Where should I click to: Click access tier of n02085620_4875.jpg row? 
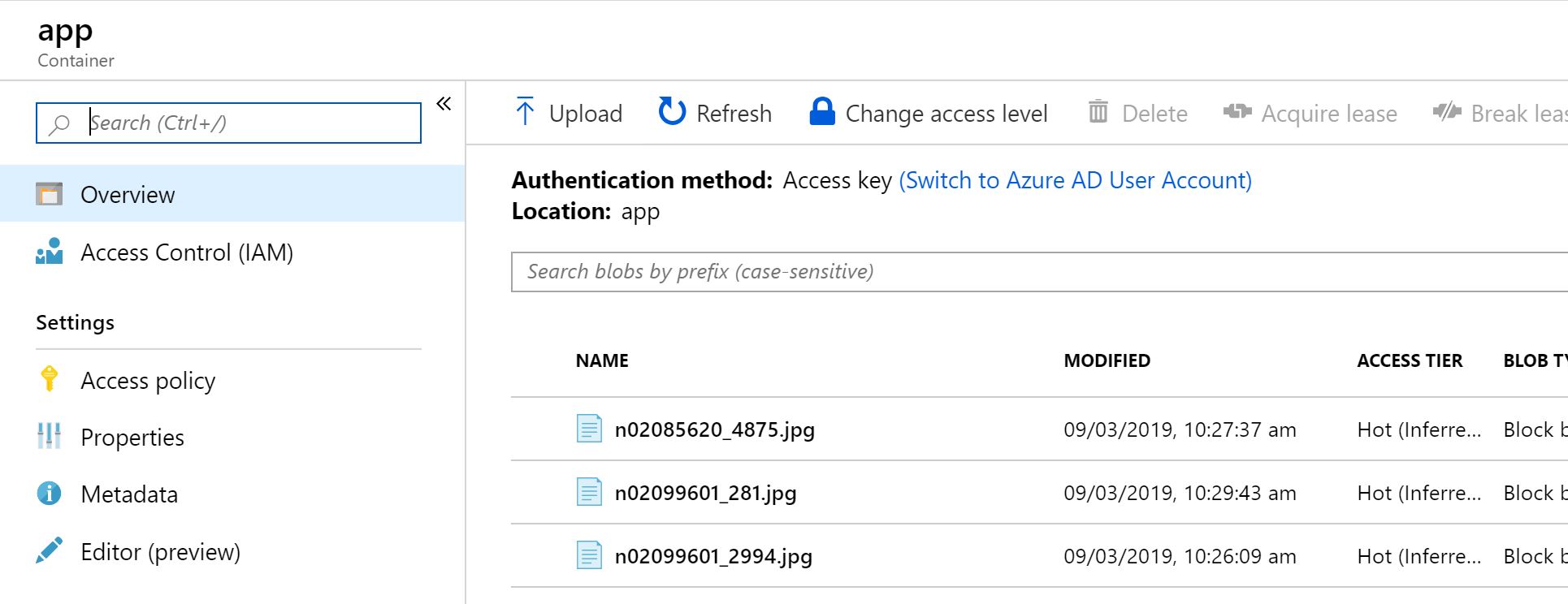click(x=1419, y=429)
